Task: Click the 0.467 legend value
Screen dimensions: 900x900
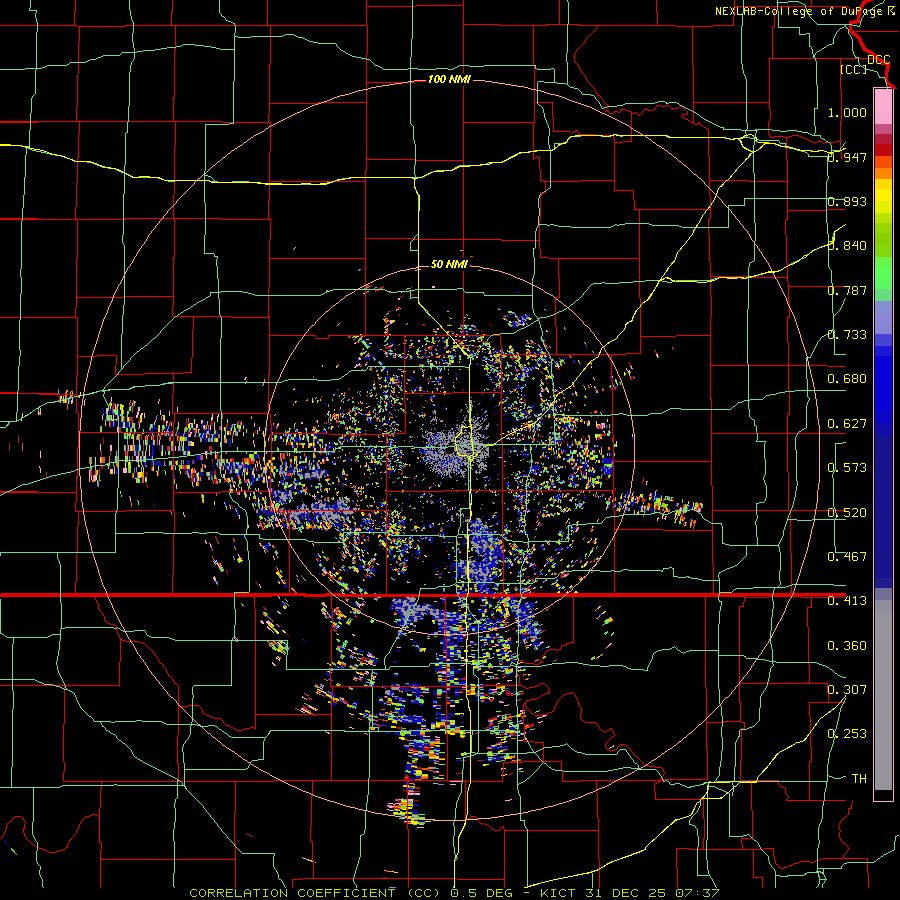Action: (847, 557)
